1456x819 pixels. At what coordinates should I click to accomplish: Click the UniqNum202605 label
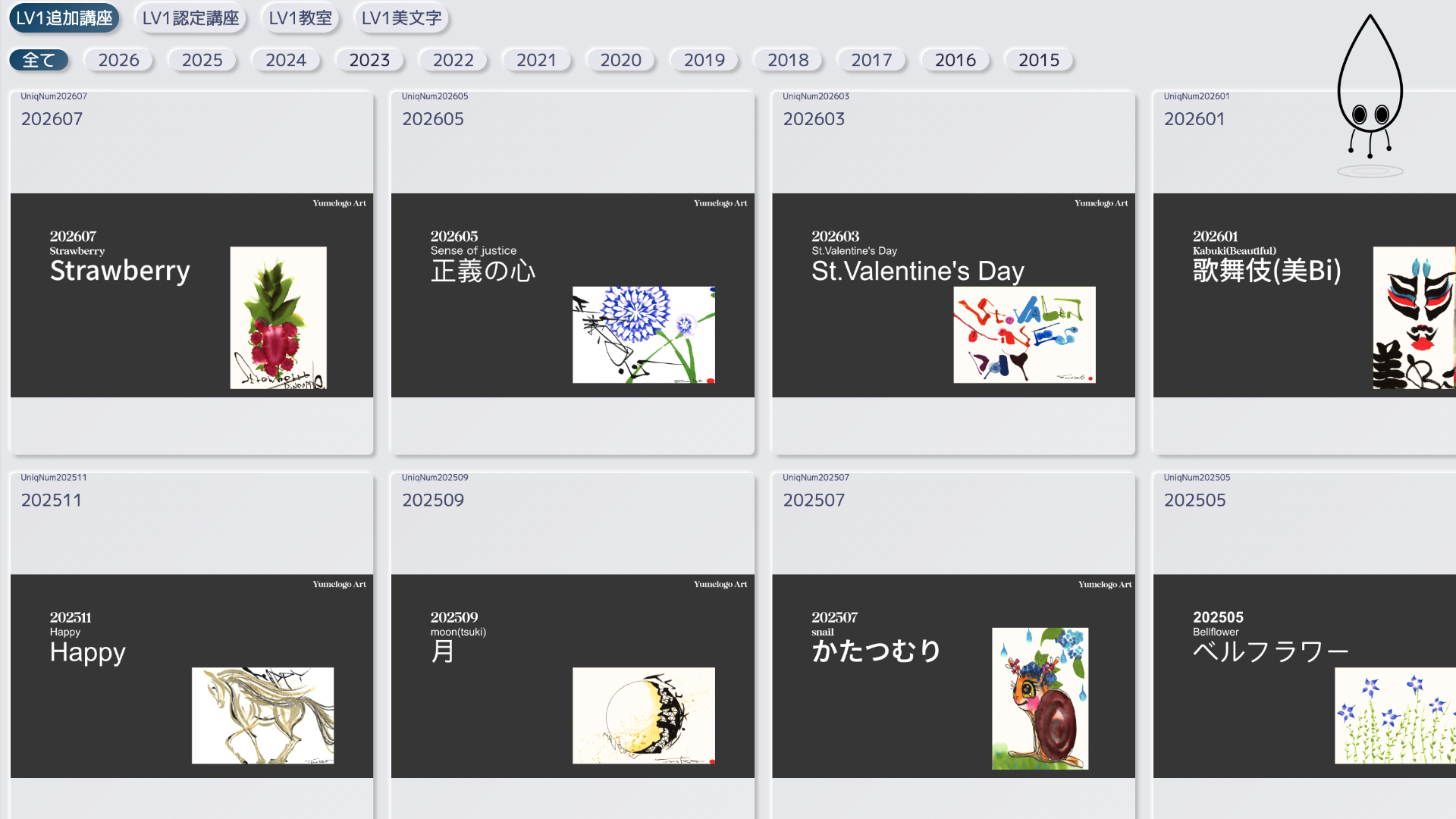[x=435, y=96]
